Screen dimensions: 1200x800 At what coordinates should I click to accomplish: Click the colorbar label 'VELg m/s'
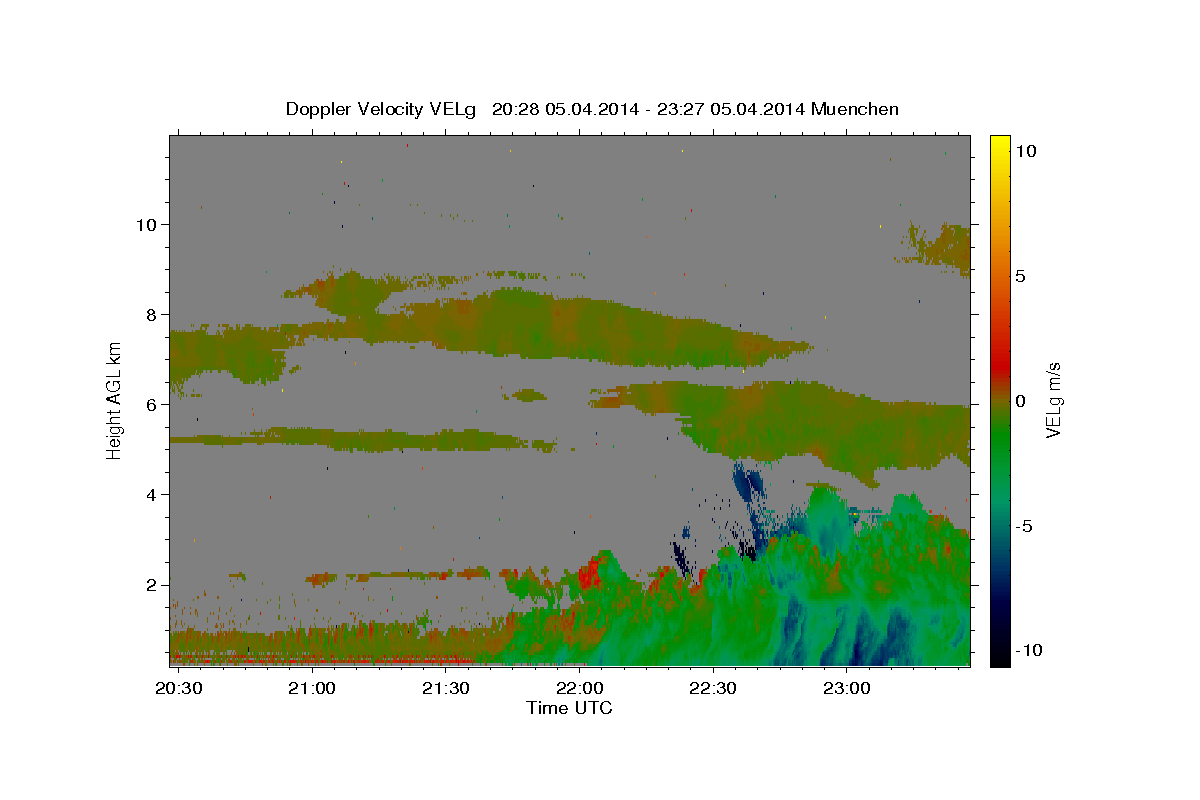pyautogui.click(x=1054, y=400)
